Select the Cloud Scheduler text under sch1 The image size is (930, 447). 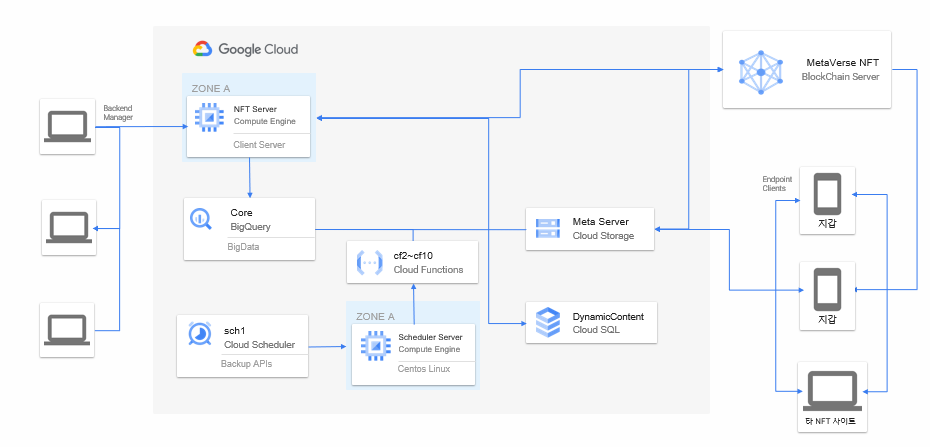[x=259, y=344]
